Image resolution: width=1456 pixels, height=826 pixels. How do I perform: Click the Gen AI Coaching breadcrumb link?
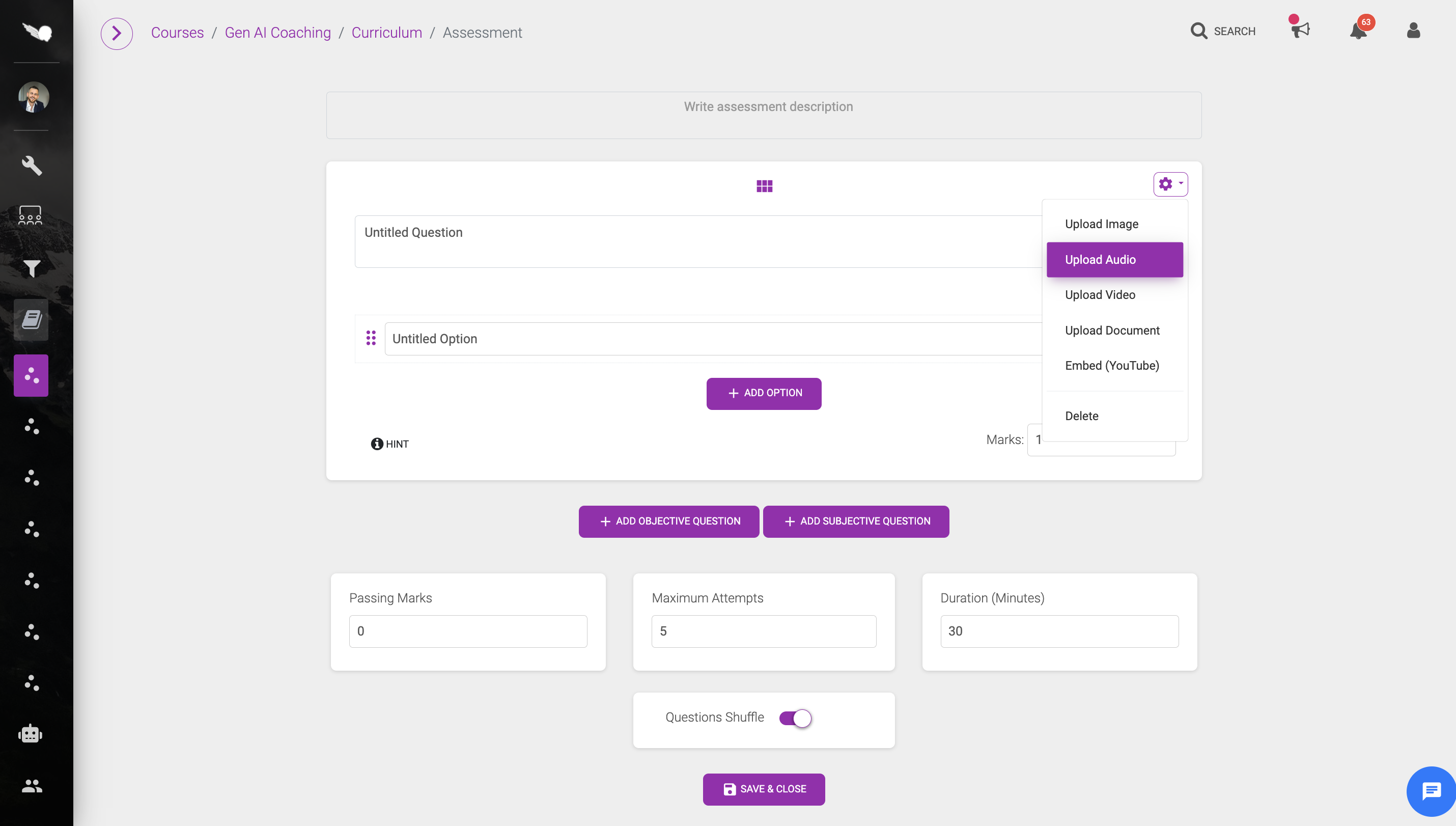pos(277,32)
